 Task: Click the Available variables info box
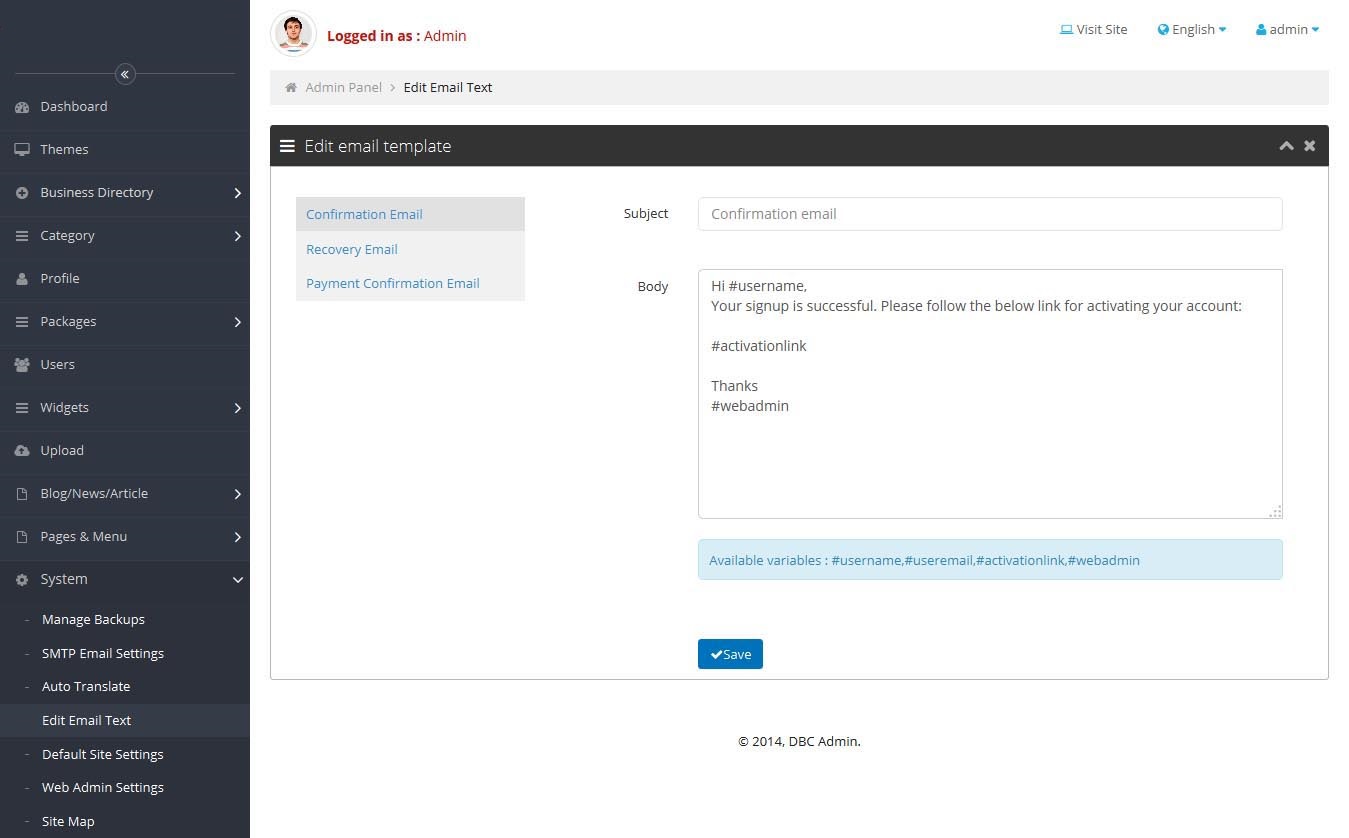click(990, 560)
